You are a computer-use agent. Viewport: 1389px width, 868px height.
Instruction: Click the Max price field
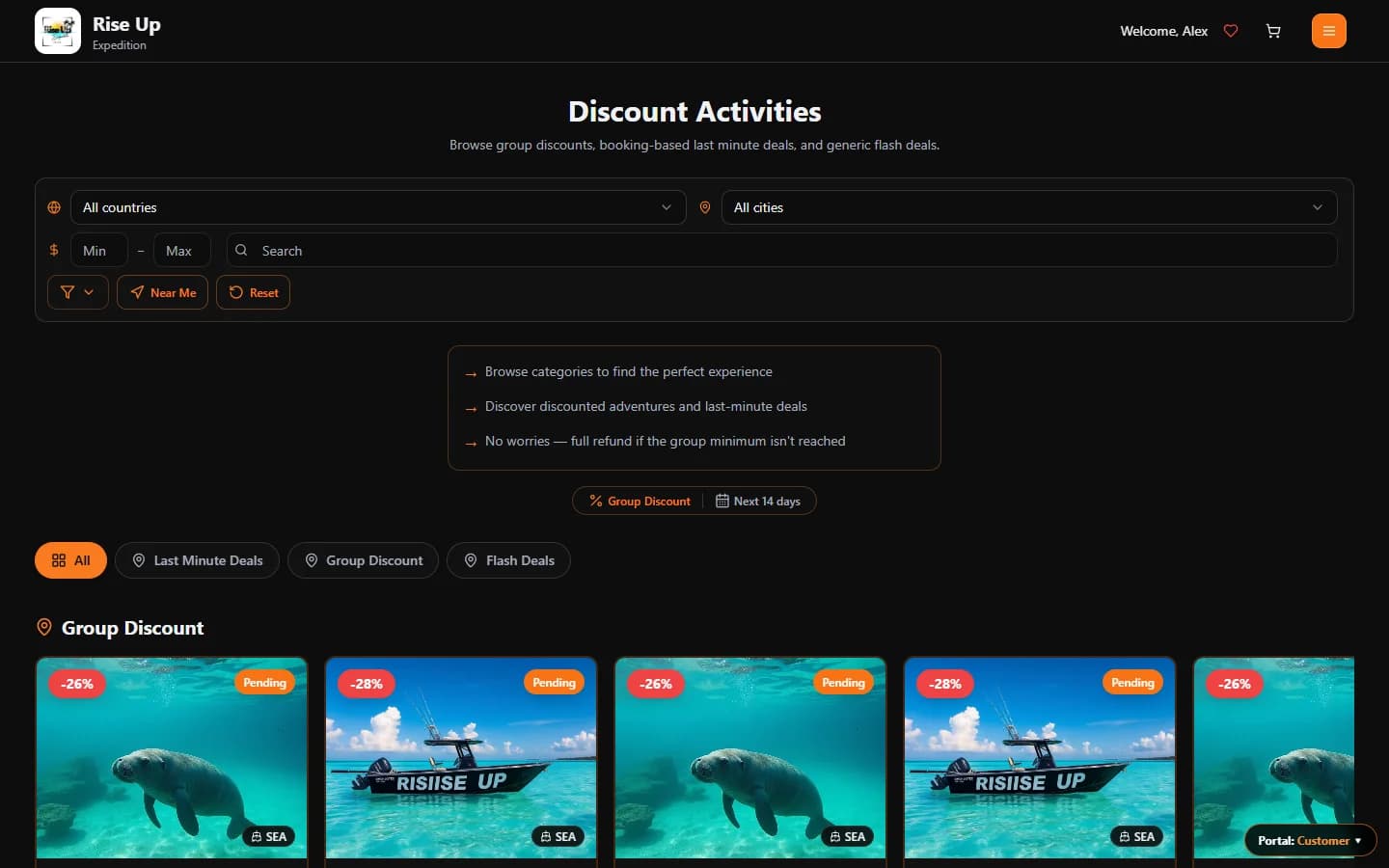pyautogui.click(x=182, y=250)
